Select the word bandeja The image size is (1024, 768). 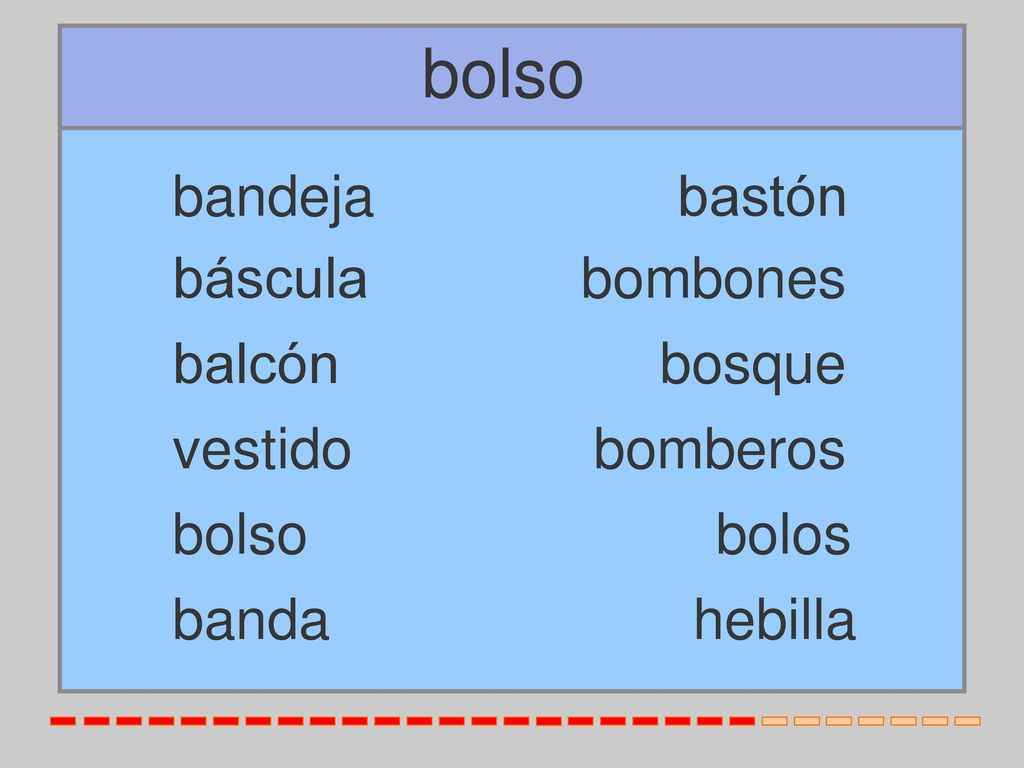273,198
